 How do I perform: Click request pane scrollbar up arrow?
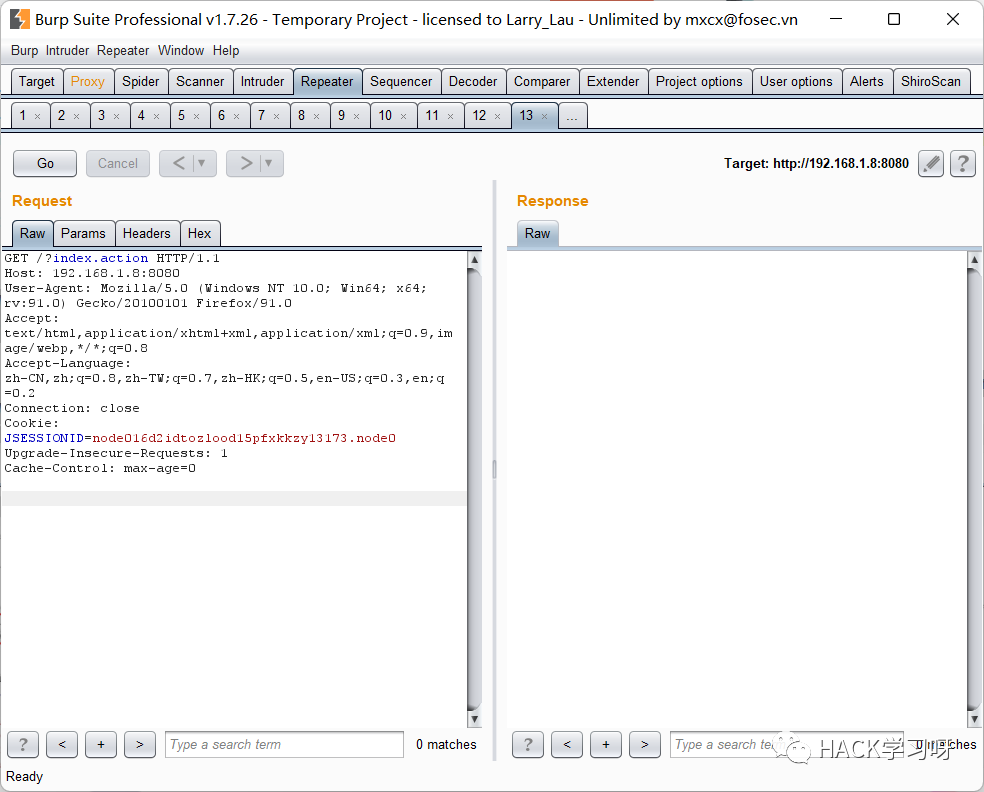(474, 259)
